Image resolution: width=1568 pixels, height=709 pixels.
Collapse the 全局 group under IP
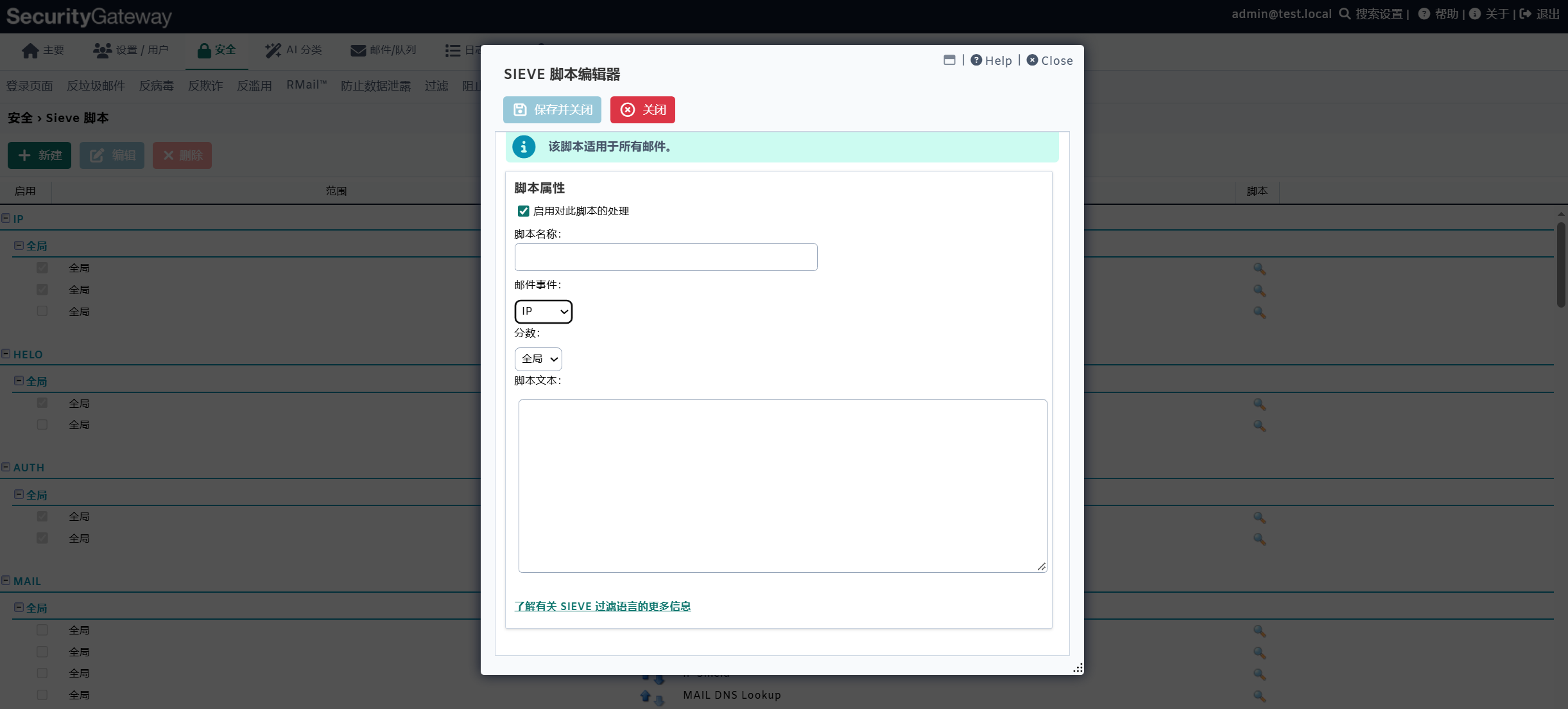[19, 245]
